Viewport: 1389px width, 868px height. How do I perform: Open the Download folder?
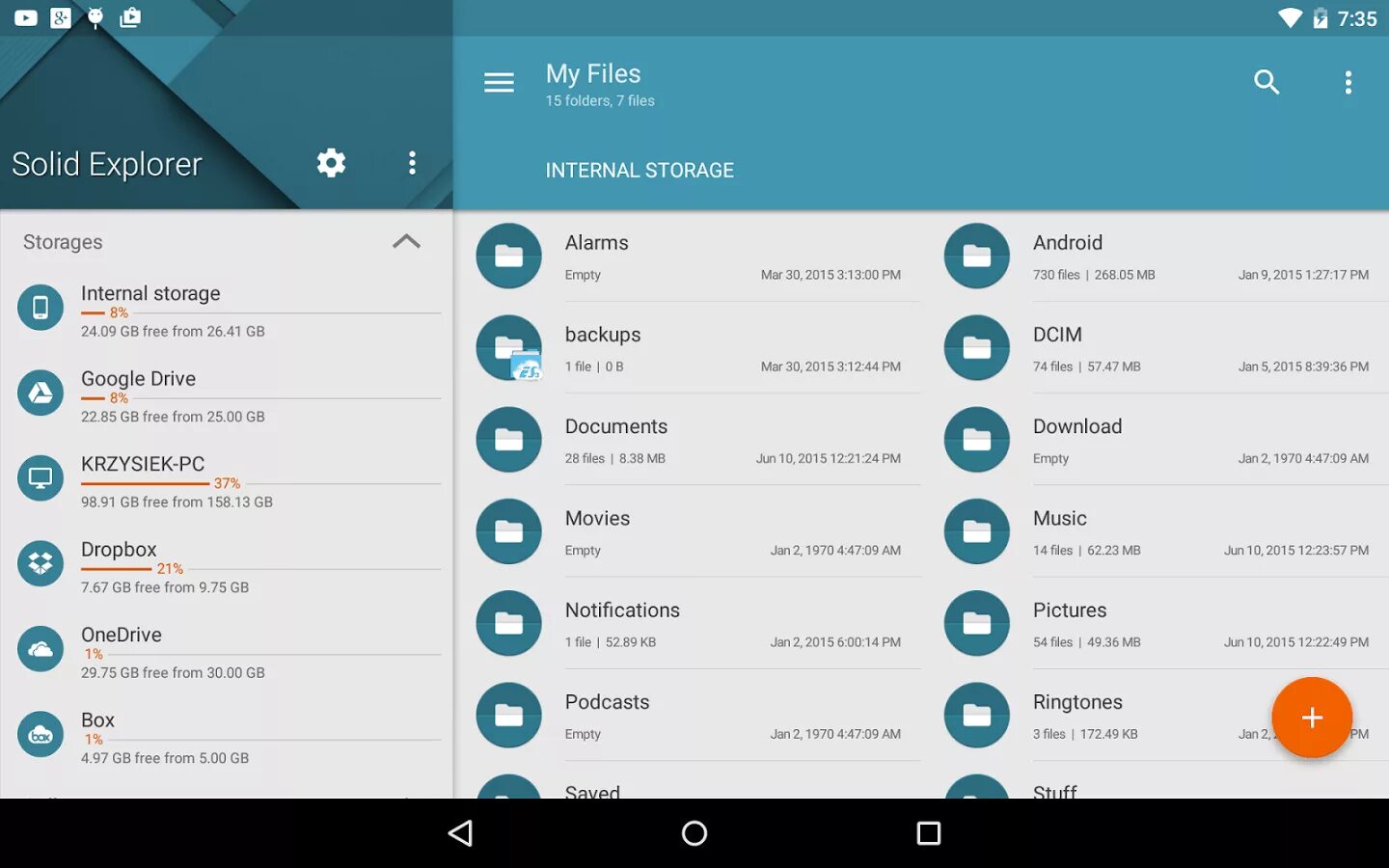point(1157,440)
